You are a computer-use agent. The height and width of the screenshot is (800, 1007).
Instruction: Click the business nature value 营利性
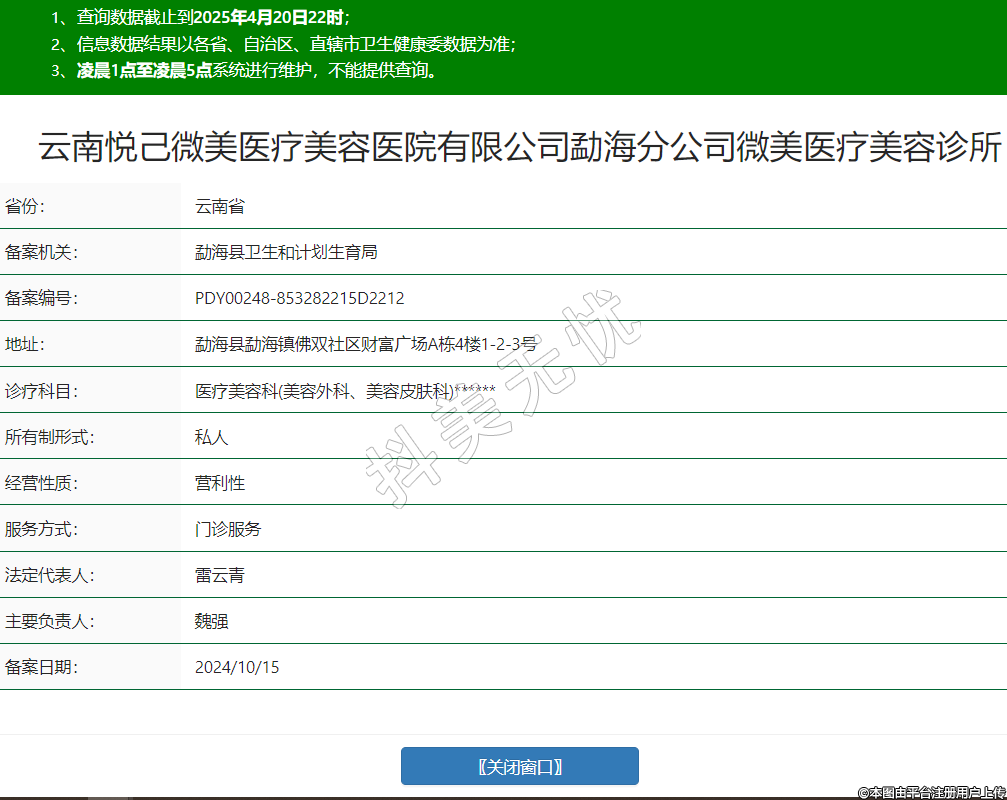click(220, 483)
